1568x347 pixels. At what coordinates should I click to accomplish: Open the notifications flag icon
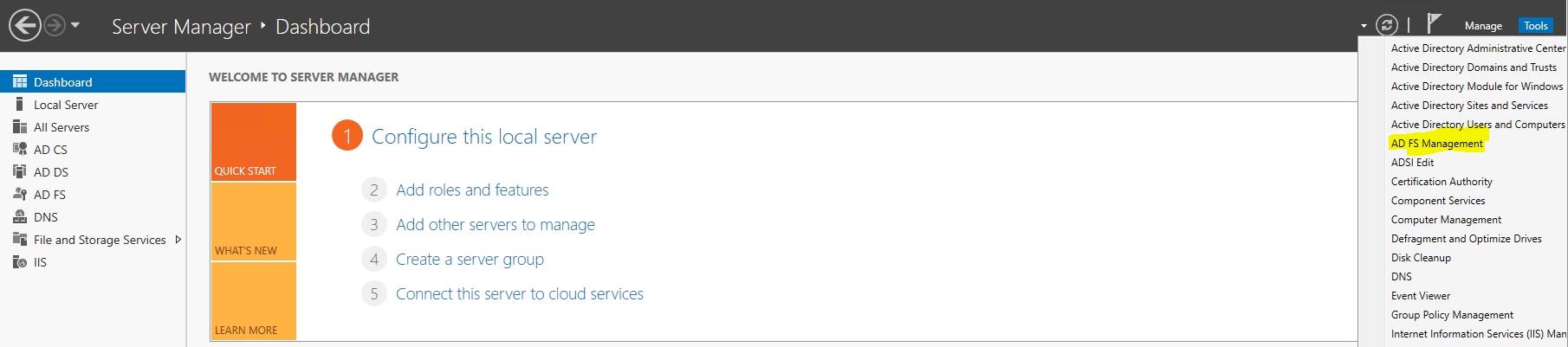1434,23
